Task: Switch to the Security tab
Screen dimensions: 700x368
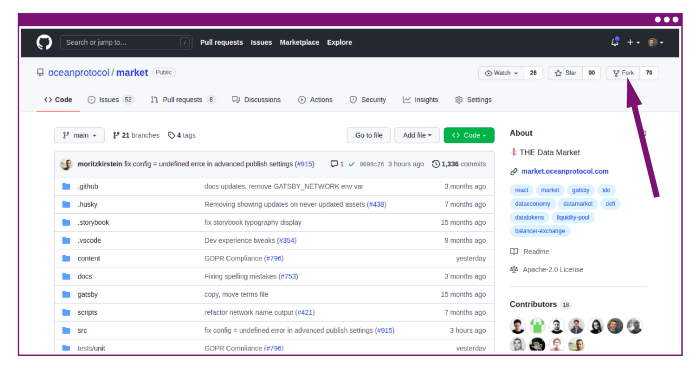Action: (x=368, y=100)
